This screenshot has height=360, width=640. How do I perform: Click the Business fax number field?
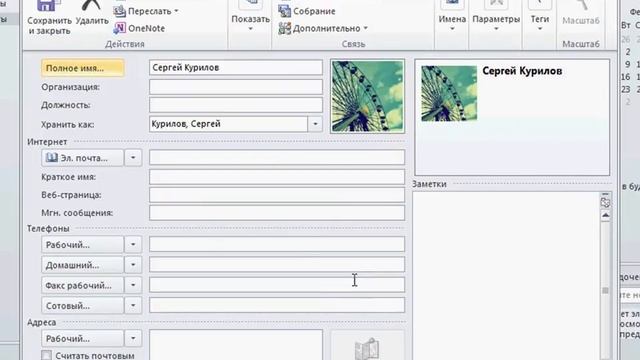pos(277,284)
